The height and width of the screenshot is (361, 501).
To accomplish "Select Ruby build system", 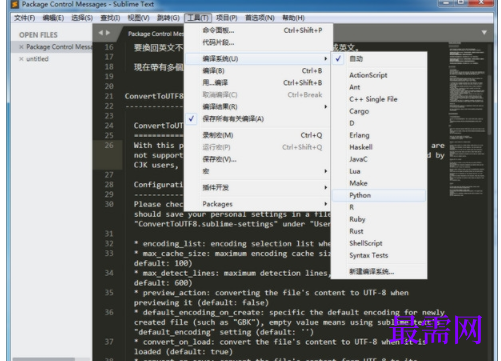I will pyautogui.click(x=379, y=219).
